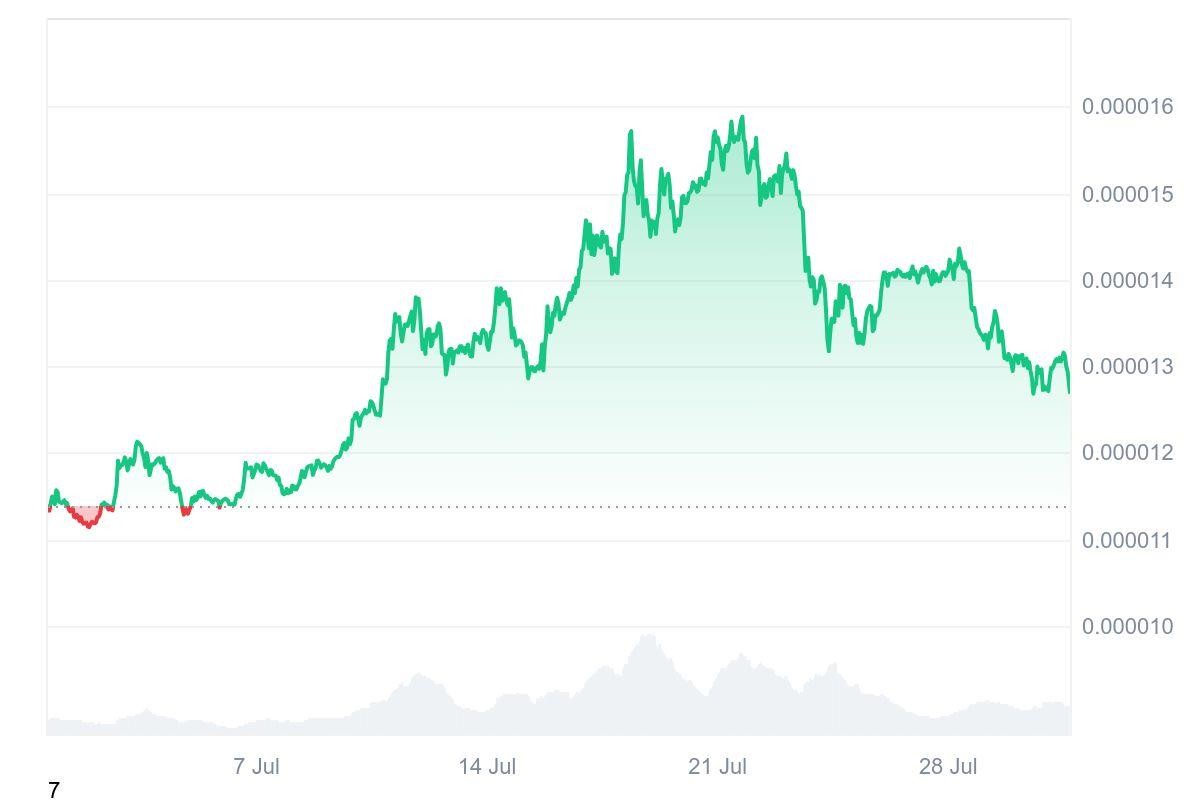
Task: Click the 21 Jul date label
Action: tap(717, 767)
